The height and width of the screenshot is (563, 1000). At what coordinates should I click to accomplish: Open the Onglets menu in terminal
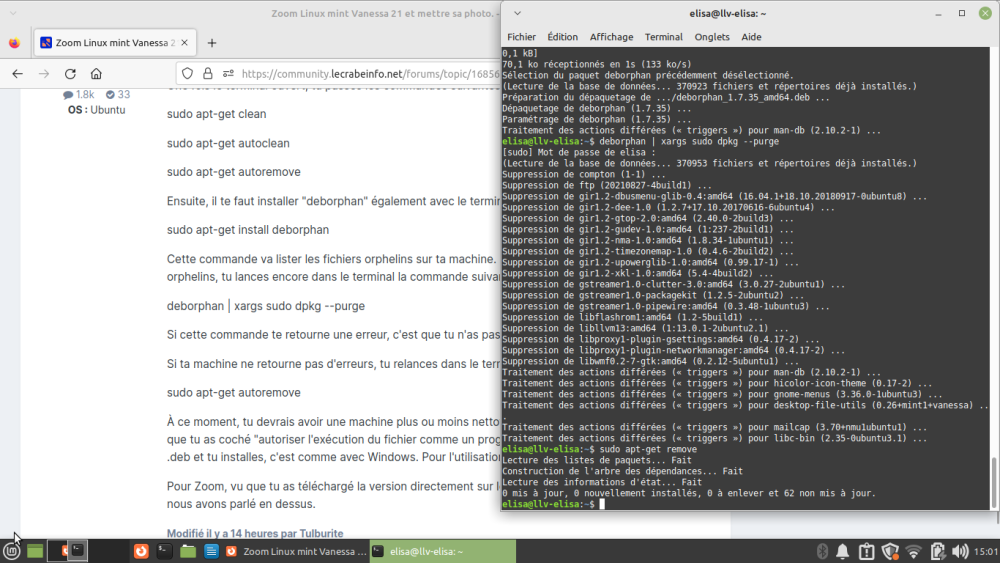(712, 37)
